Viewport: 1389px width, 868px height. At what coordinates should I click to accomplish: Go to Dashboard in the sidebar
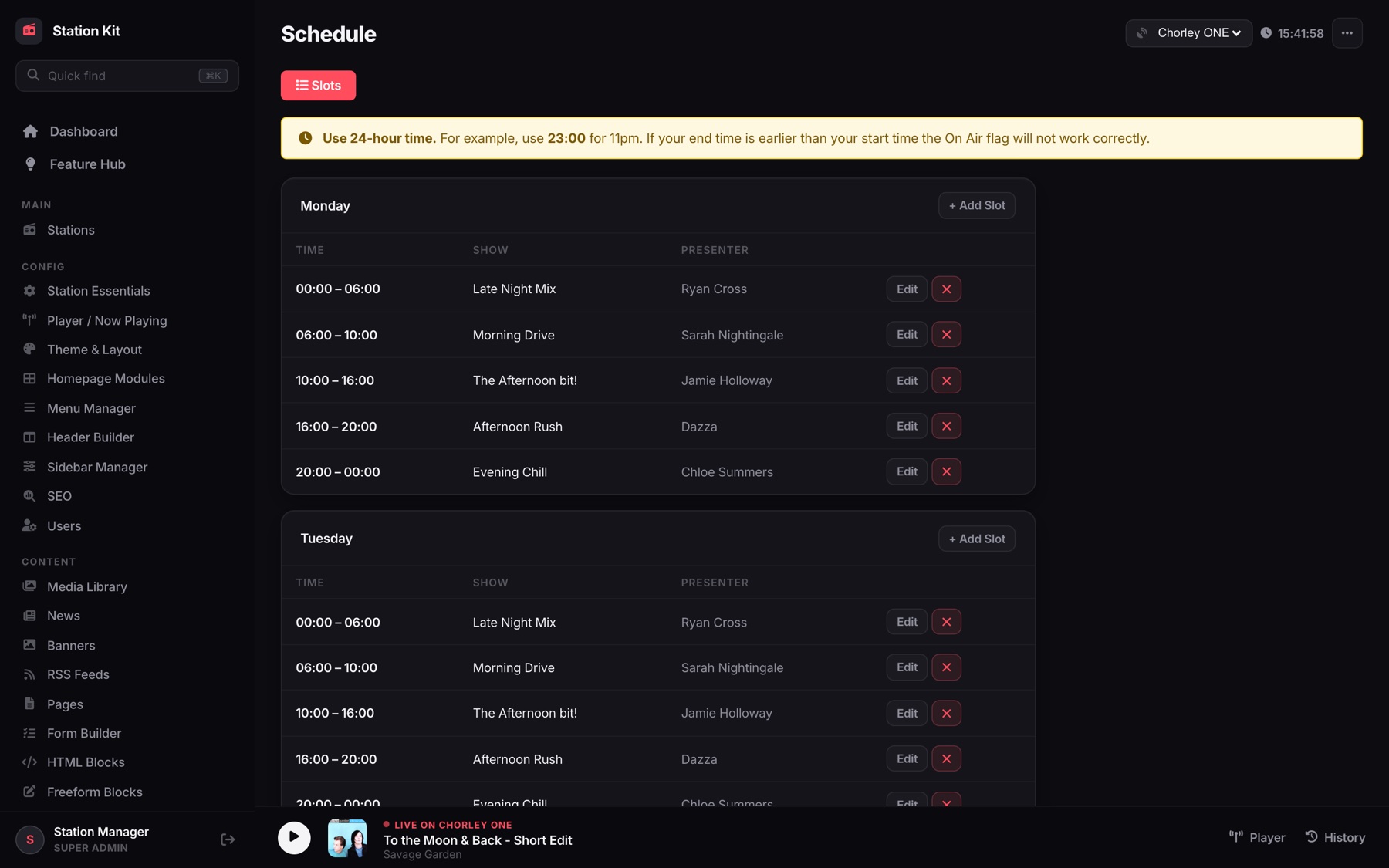pos(83,132)
